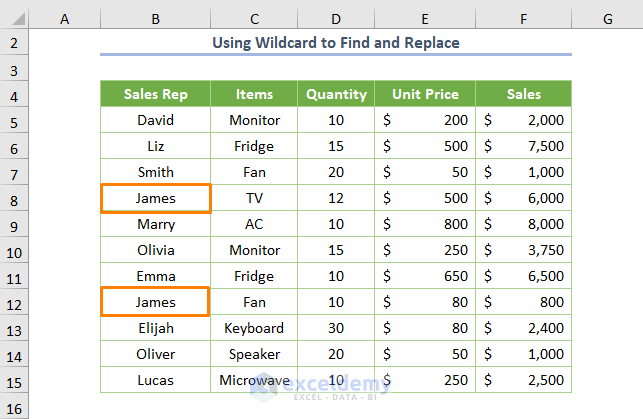Select the "Using Wildcard to Find and Replace" title
The height and width of the screenshot is (419, 643).
336,43
